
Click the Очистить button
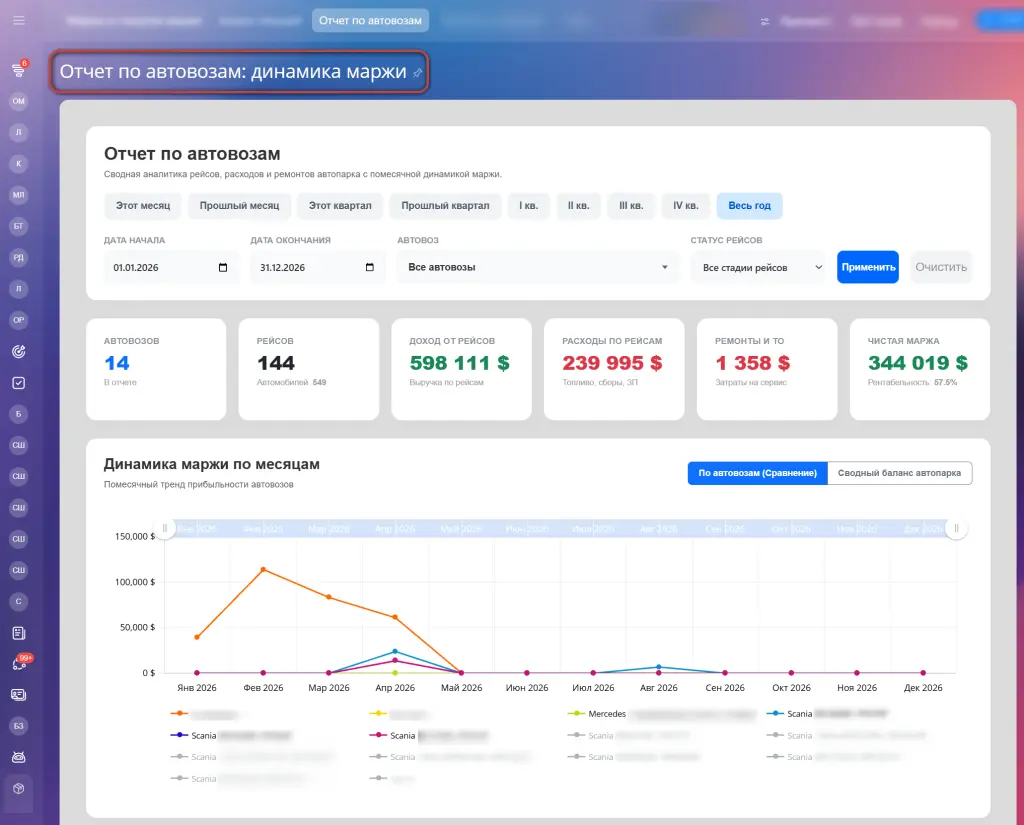(941, 267)
